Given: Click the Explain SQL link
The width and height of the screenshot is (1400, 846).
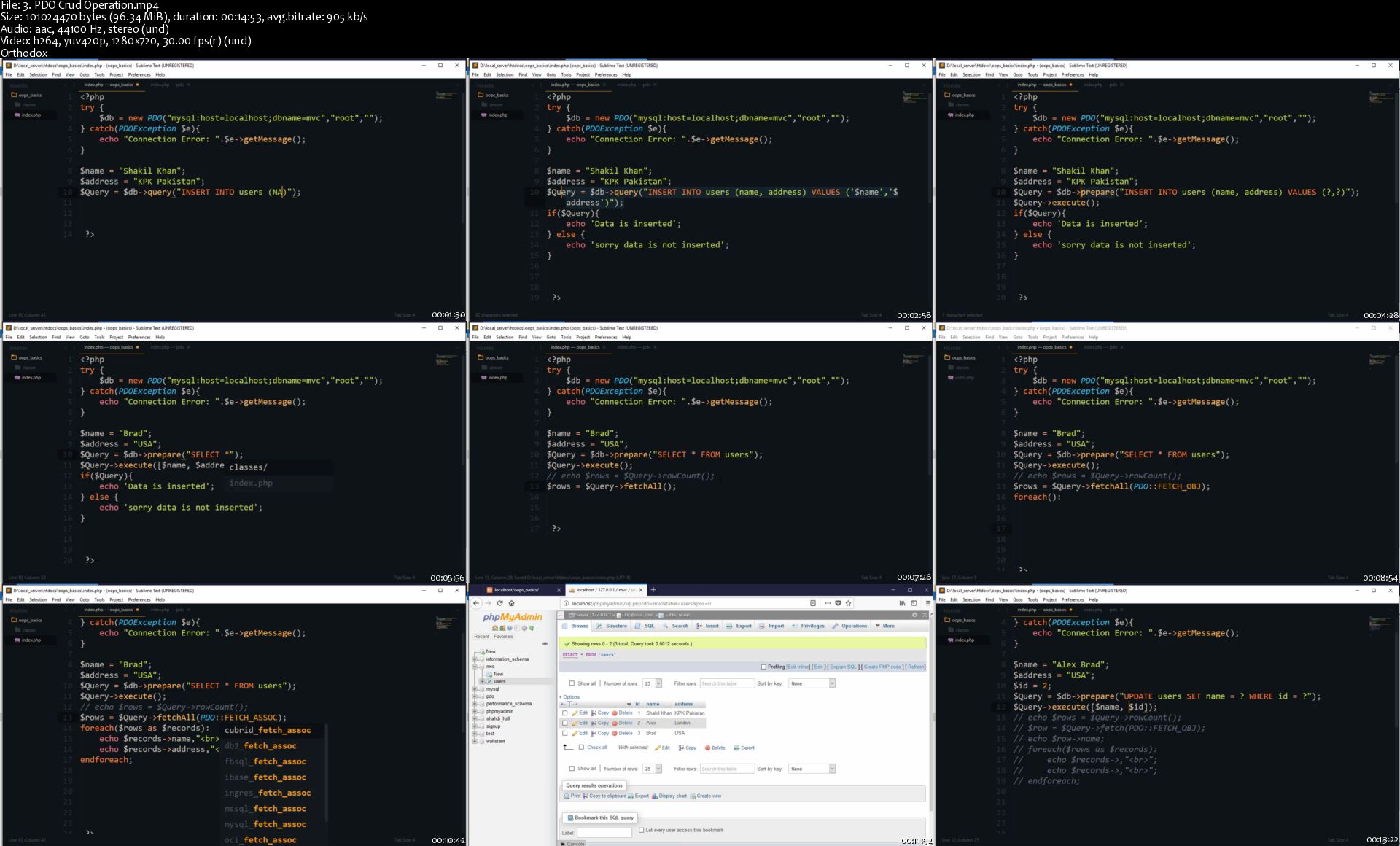Looking at the screenshot, I should click(x=843, y=667).
